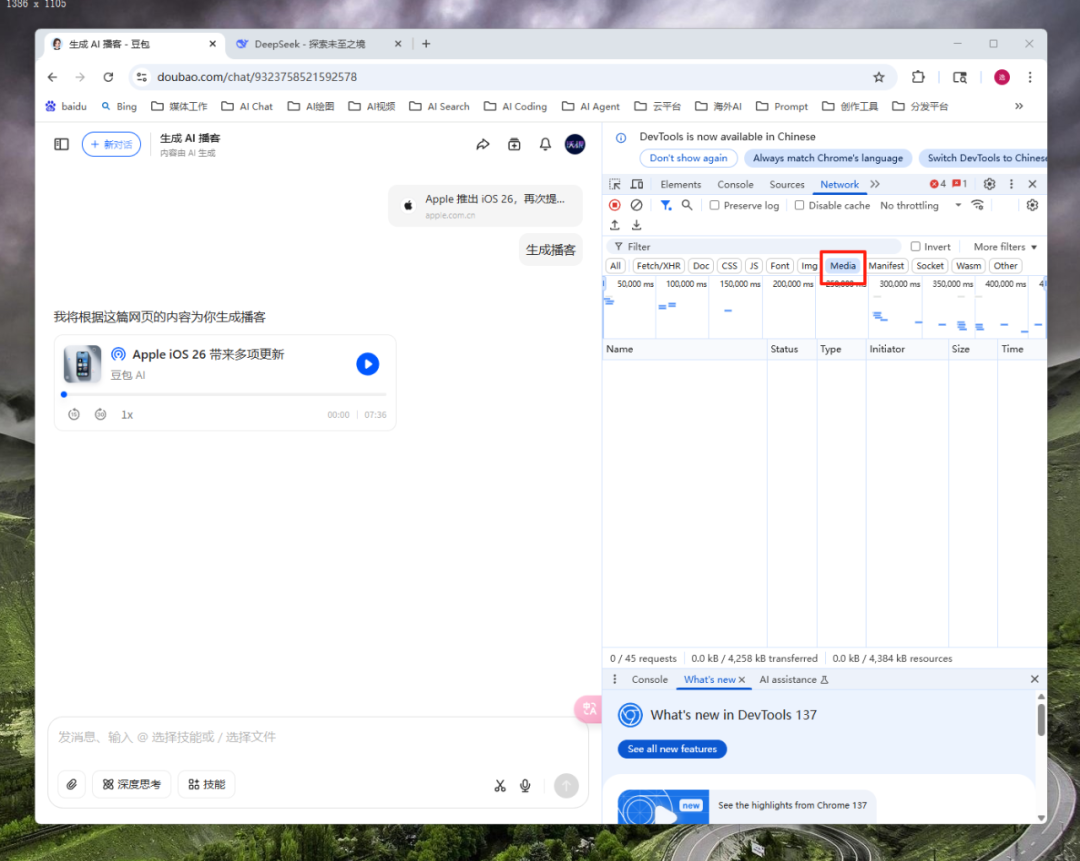
Task: Start a new chat with 新对话
Action: coord(111,144)
